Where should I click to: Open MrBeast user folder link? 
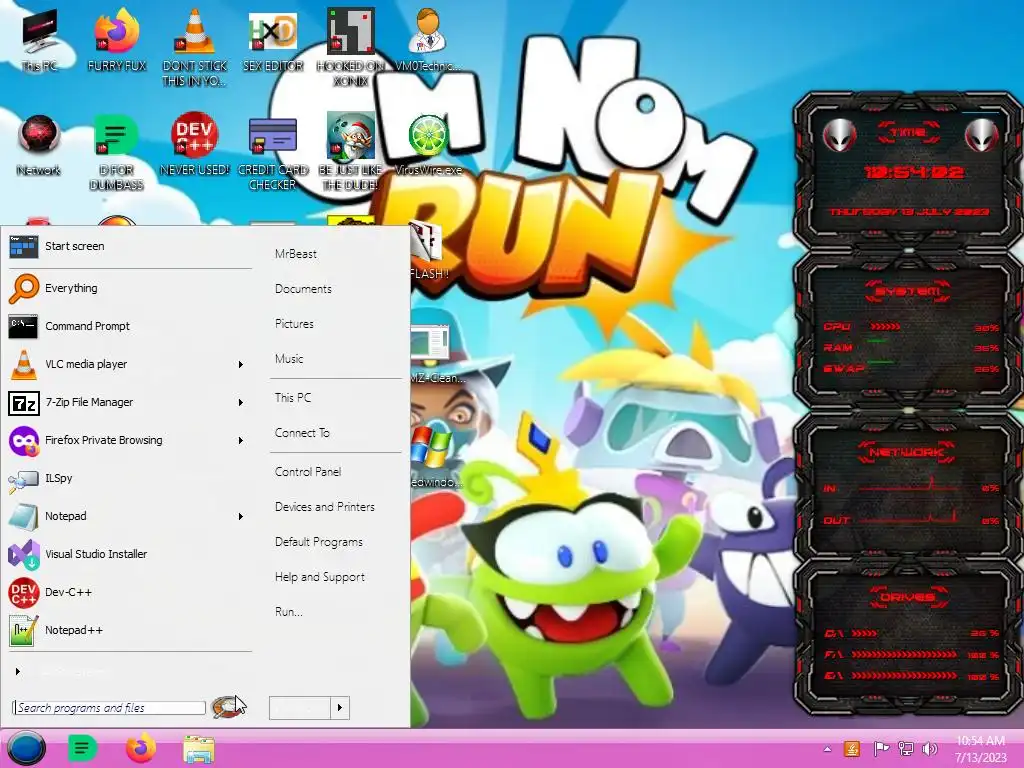click(x=296, y=254)
